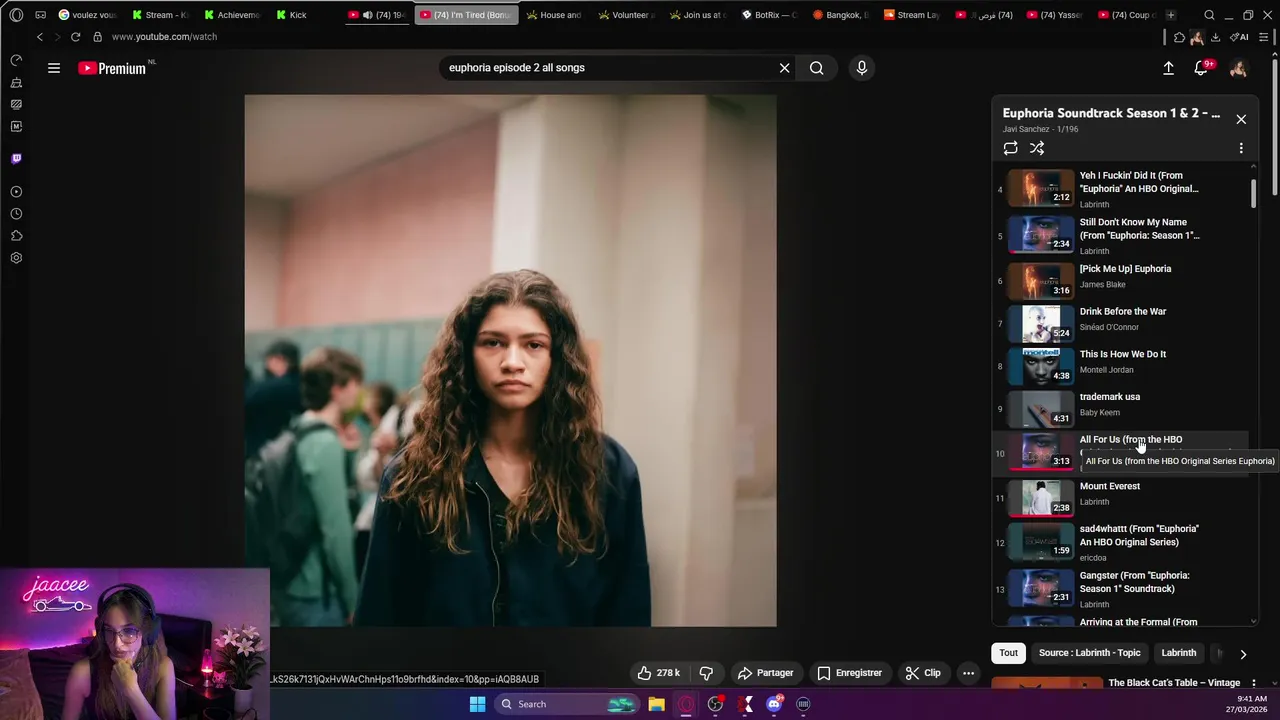Click the Partager share button

click(765, 673)
